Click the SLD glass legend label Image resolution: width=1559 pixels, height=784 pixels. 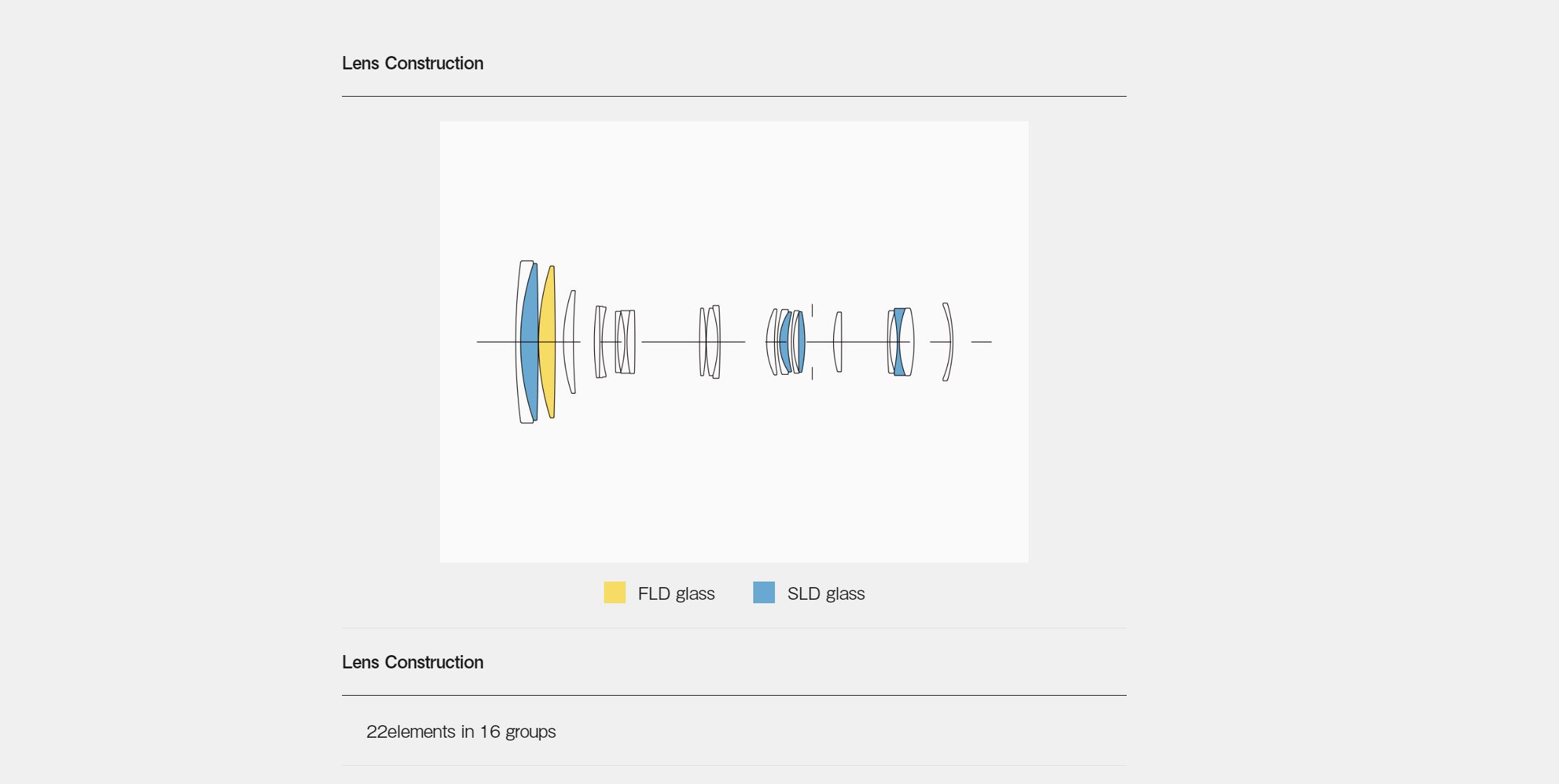[826, 593]
